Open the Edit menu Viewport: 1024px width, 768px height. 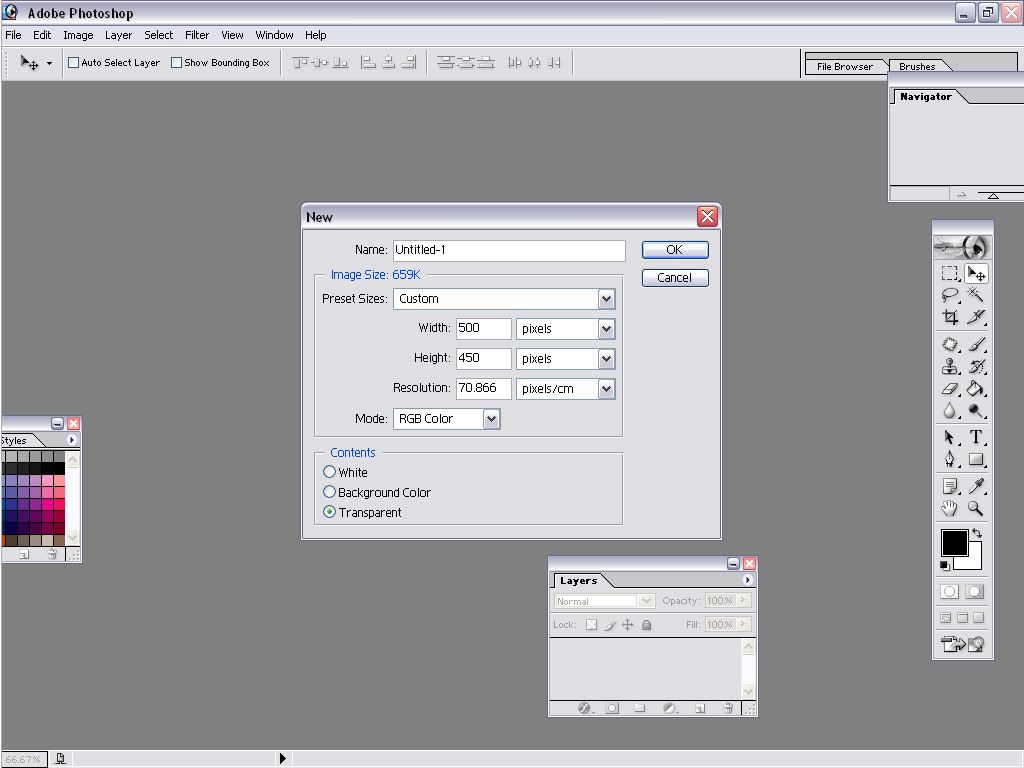pos(42,35)
